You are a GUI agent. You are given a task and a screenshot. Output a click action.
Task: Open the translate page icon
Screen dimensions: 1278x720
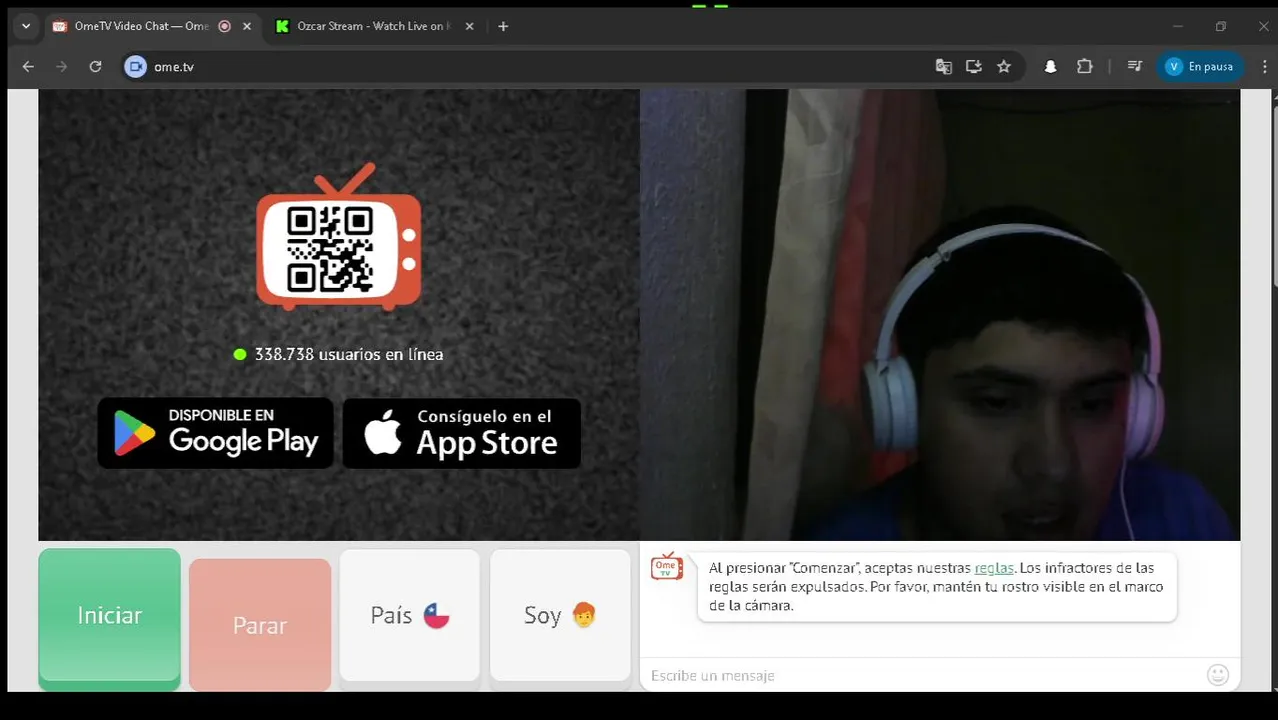[943, 66]
